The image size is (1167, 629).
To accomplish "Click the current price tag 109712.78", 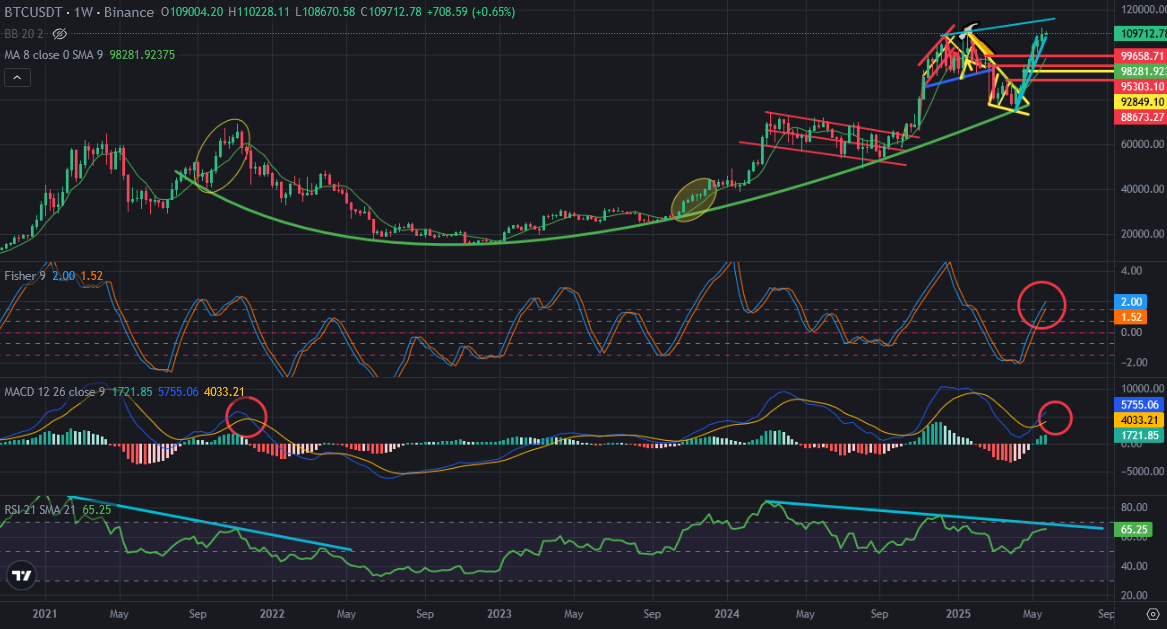I will point(1140,33).
